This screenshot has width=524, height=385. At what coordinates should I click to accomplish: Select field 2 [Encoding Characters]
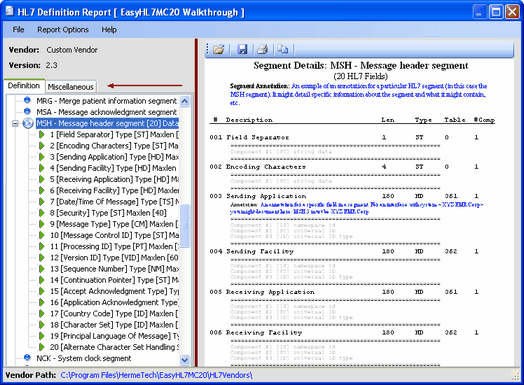click(x=114, y=146)
